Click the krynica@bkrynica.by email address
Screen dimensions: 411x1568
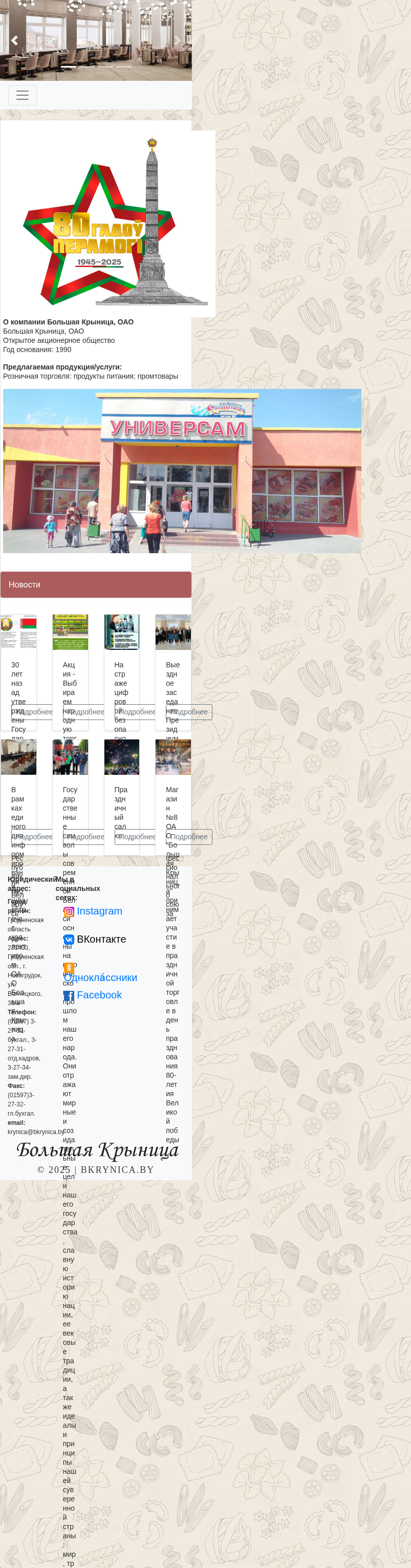pos(35,1132)
